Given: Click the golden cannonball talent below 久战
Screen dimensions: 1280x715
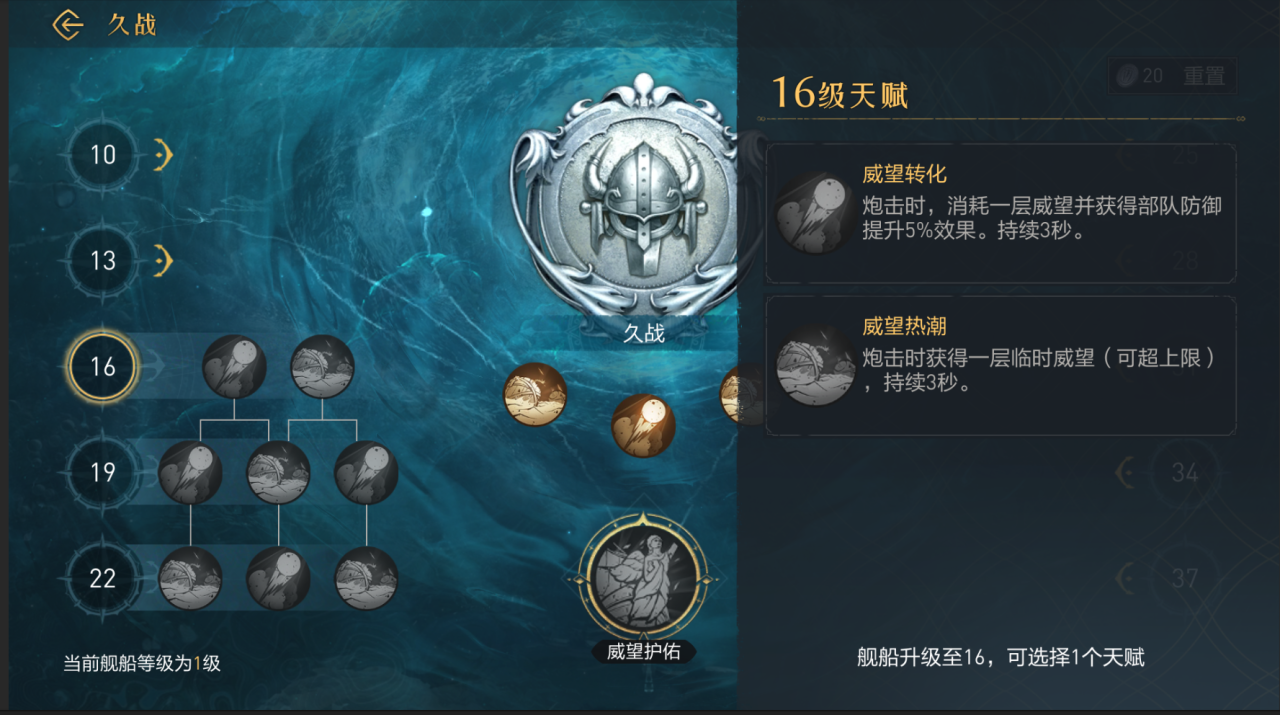Looking at the screenshot, I should (644, 425).
